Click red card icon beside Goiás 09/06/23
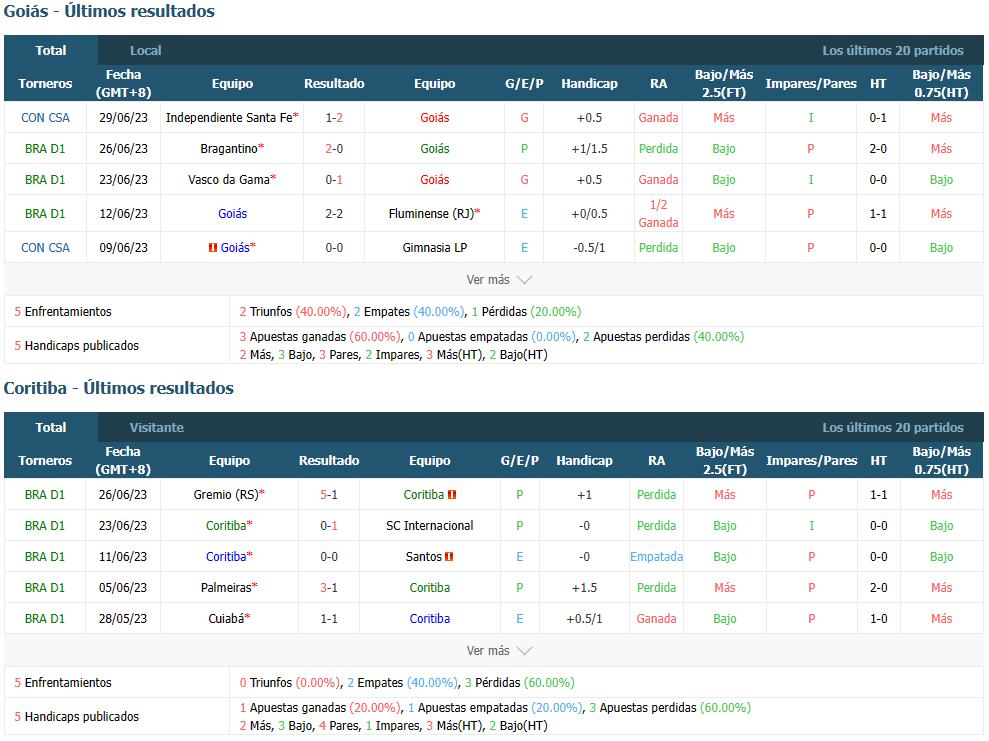Viewport: 989px width, 741px height. 213,248
